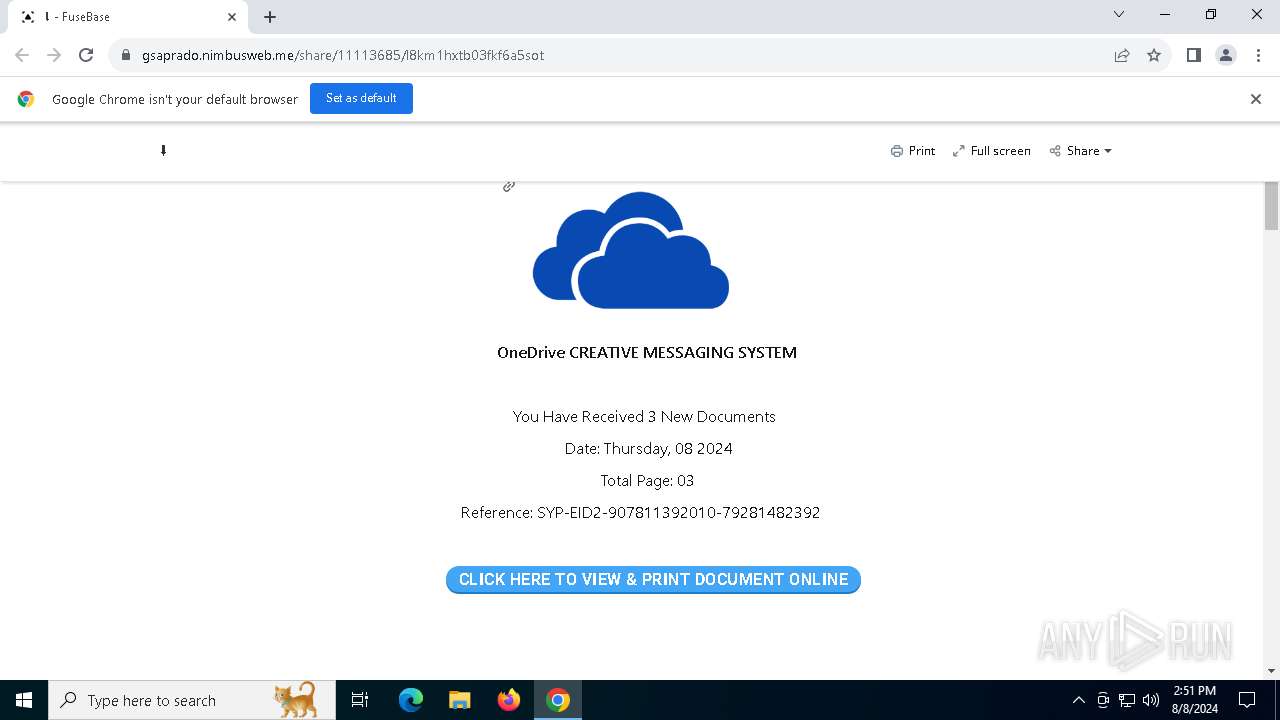Viewport: 1280px width, 720px height.
Task: Open the Chrome profile avatar
Action: point(1225,55)
